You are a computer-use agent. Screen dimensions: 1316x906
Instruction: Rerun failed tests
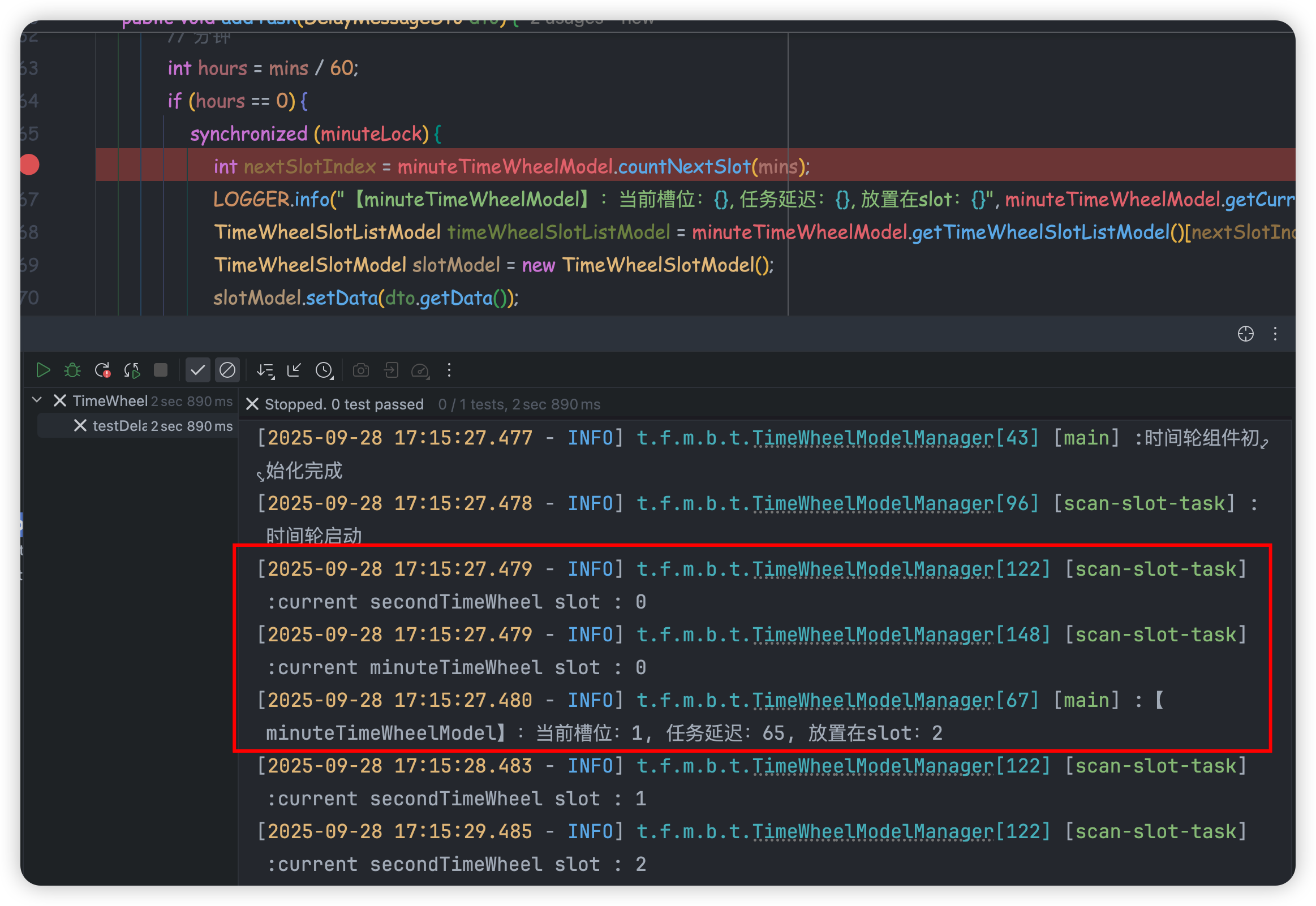103,370
